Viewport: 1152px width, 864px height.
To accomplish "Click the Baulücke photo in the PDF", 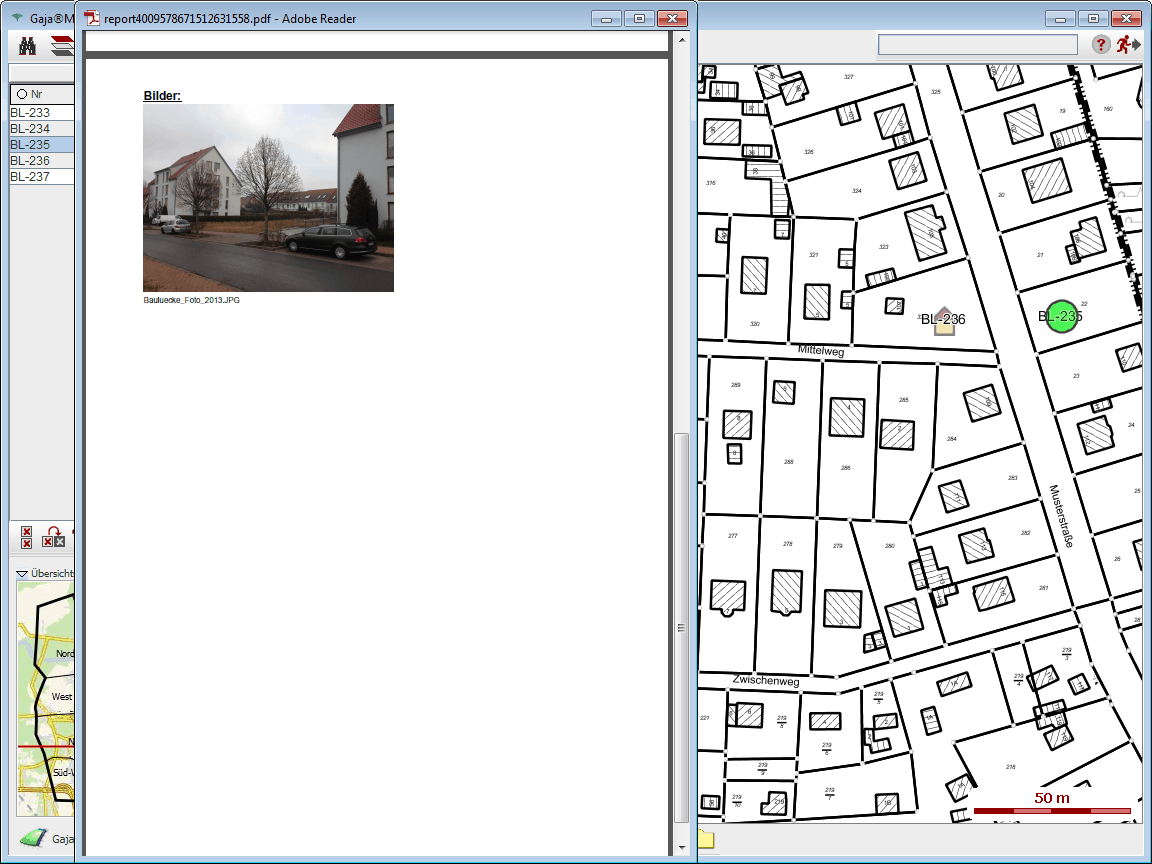I will 268,197.
